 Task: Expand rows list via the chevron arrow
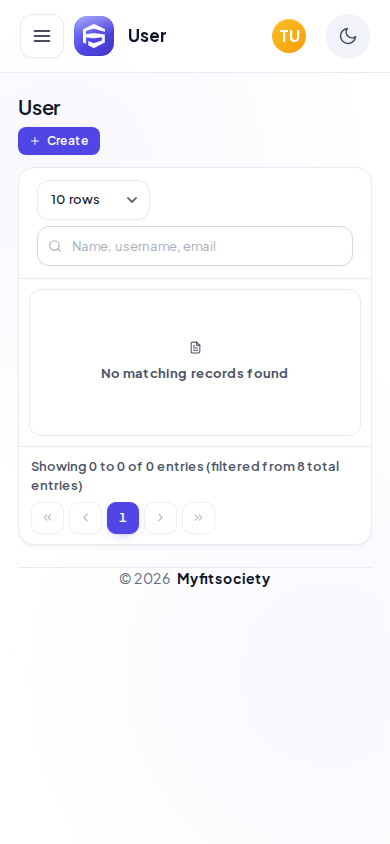(x=132, y=200)
